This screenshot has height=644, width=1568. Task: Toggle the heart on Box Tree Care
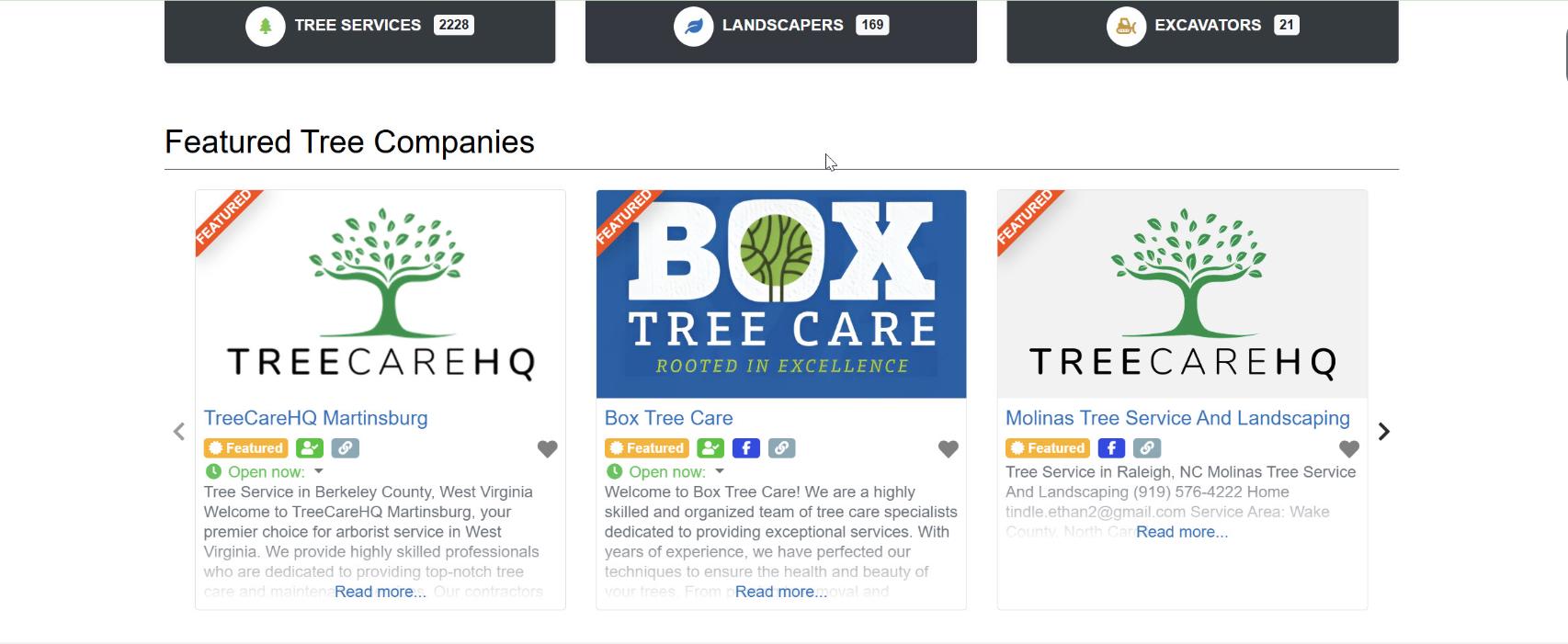pyautogui.click(x=948, y=449)
